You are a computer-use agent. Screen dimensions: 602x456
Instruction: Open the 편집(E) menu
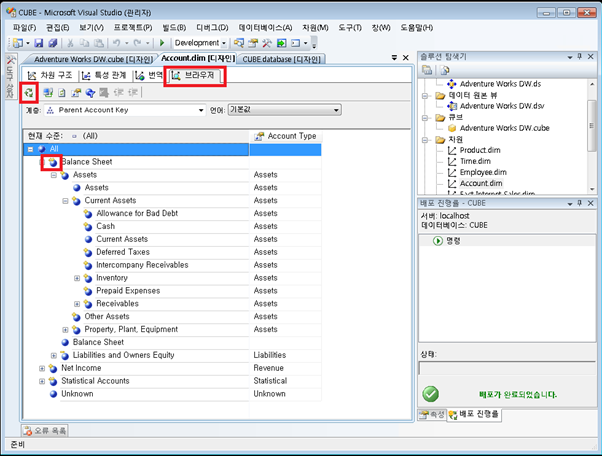click(x=58, y=28)
